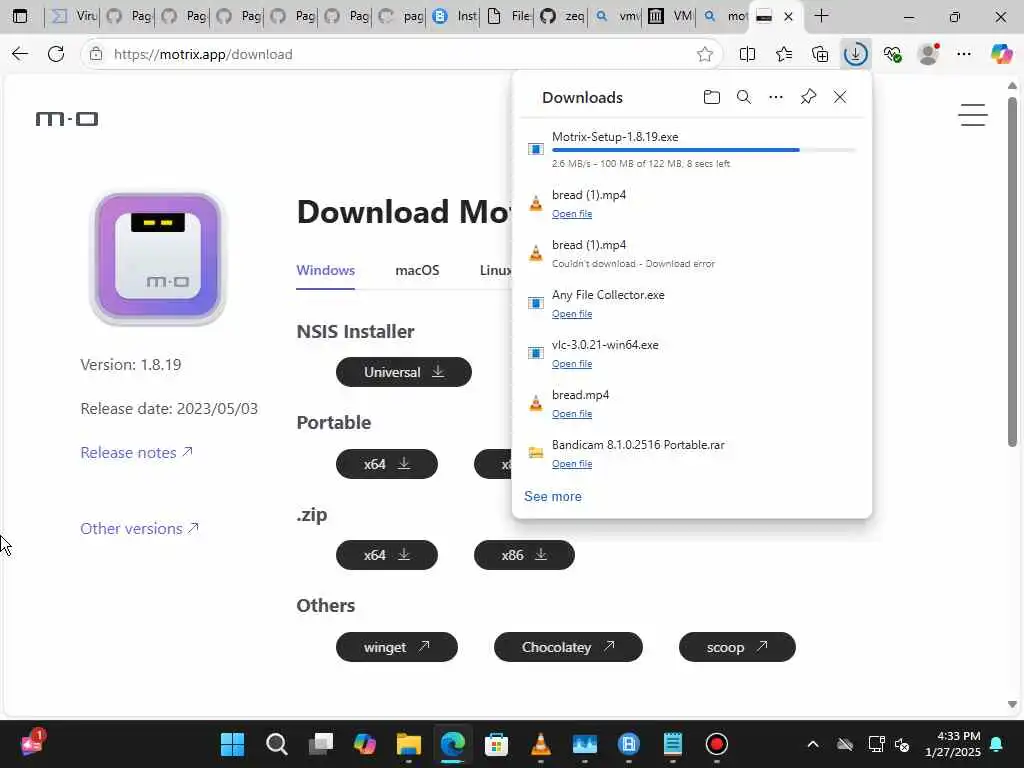Click the Motrix app icon image
1024x768 pixels.
coord(157,257)
